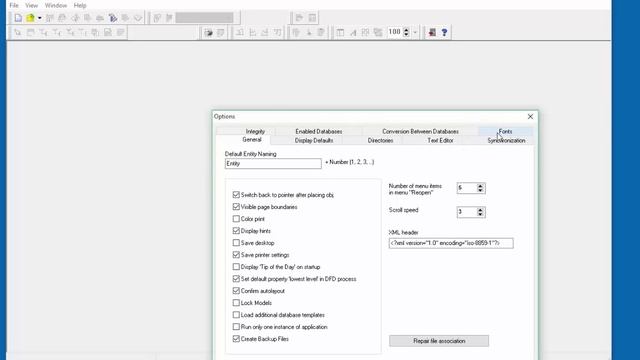Decrease the Reopen menu items count
Screen dimensions: 640x360
tap(480, 191)
